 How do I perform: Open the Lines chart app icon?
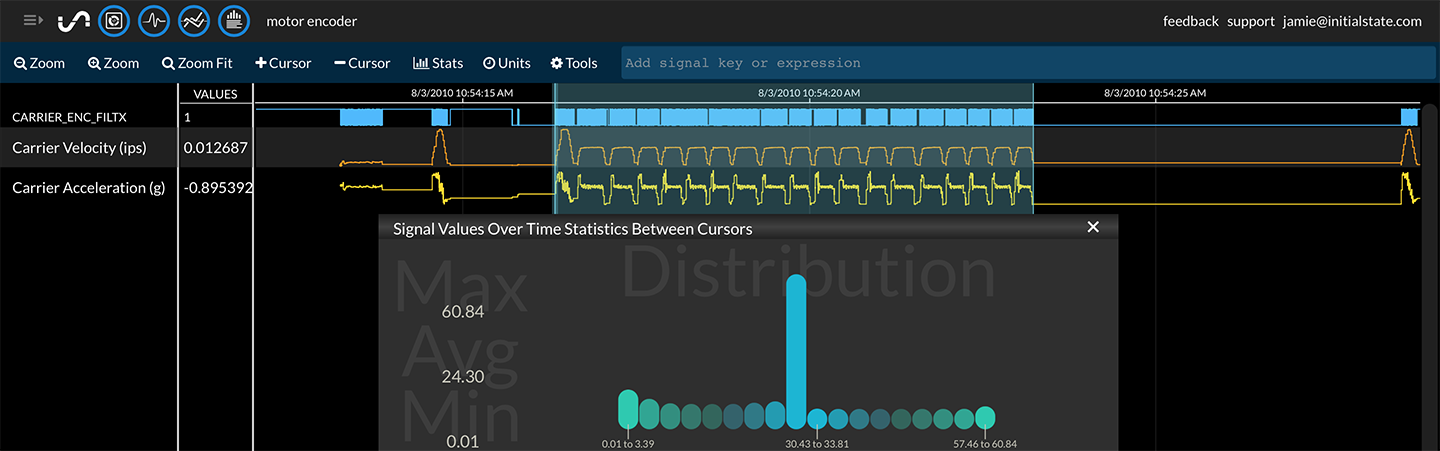coord(193,20)
